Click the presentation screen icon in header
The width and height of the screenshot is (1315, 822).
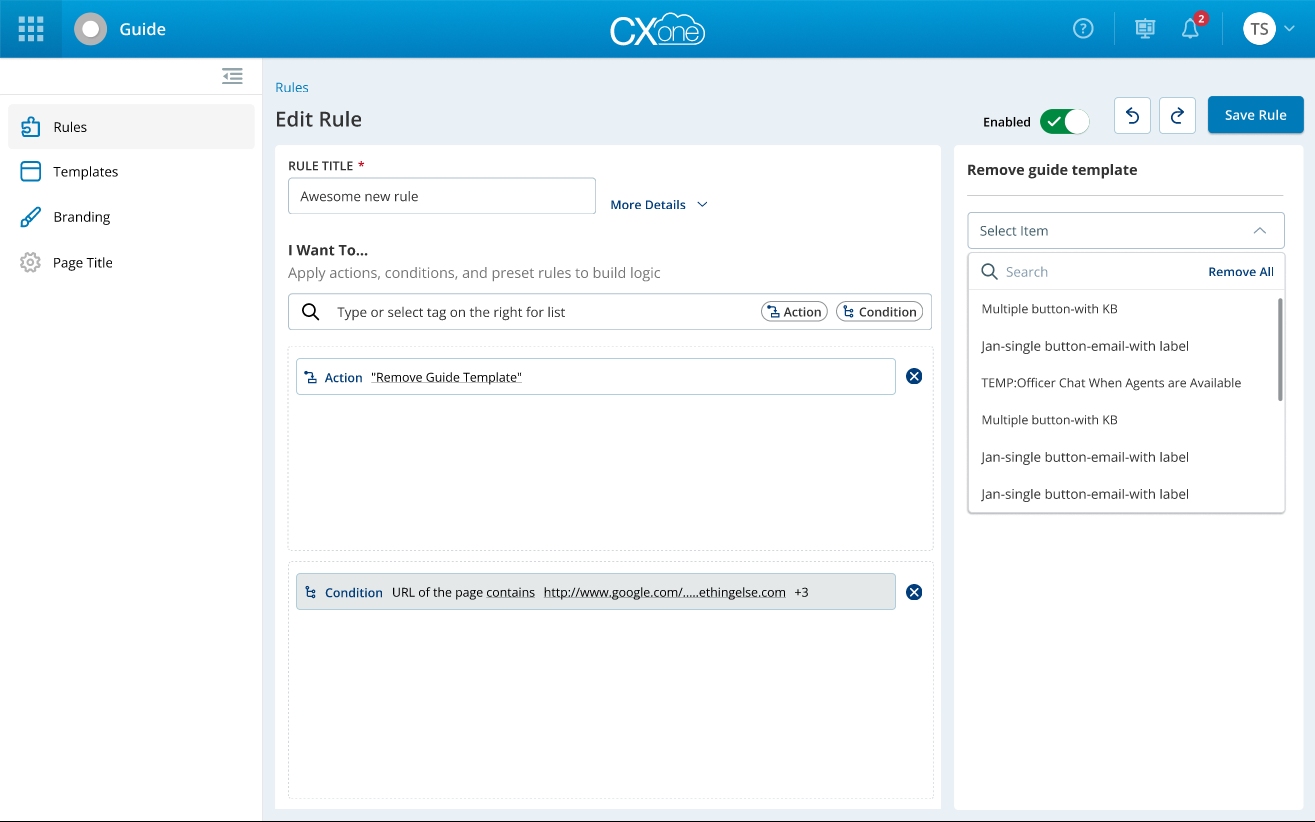[1145, 29]
